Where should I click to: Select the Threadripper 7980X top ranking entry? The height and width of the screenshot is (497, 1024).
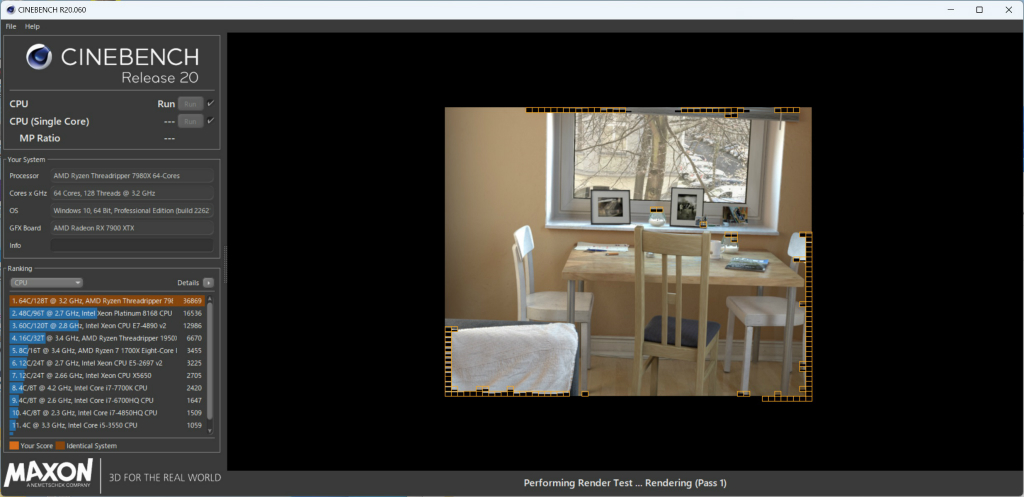pos(107,301)
